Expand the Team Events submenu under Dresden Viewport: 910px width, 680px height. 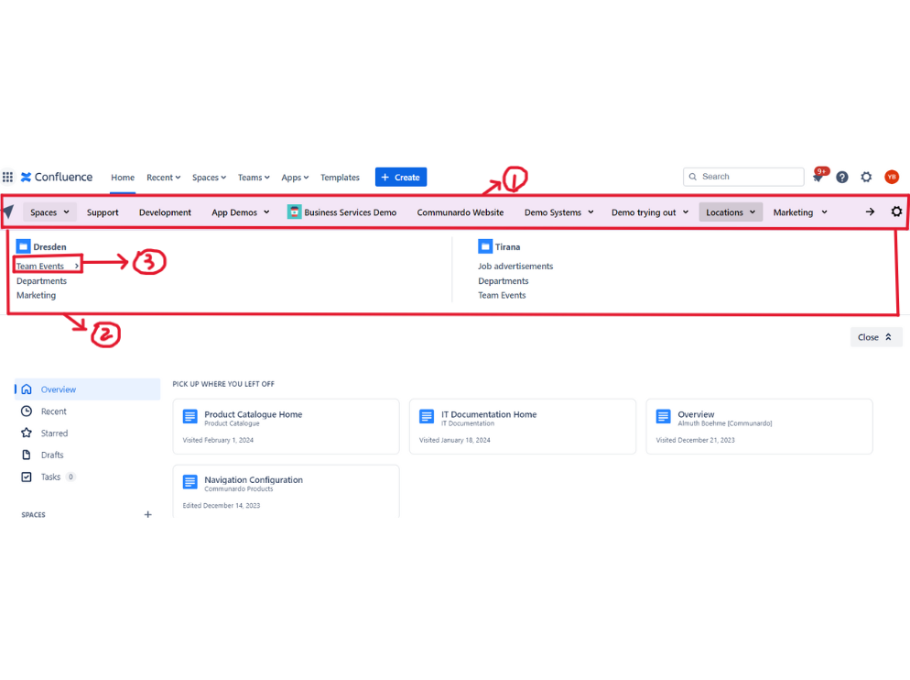[46, 266]
